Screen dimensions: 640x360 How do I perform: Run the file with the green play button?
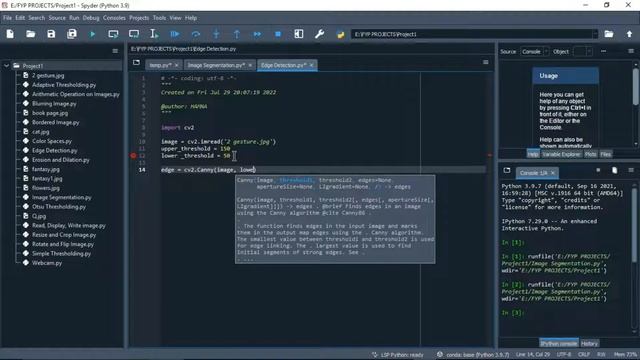click(93, 34)
